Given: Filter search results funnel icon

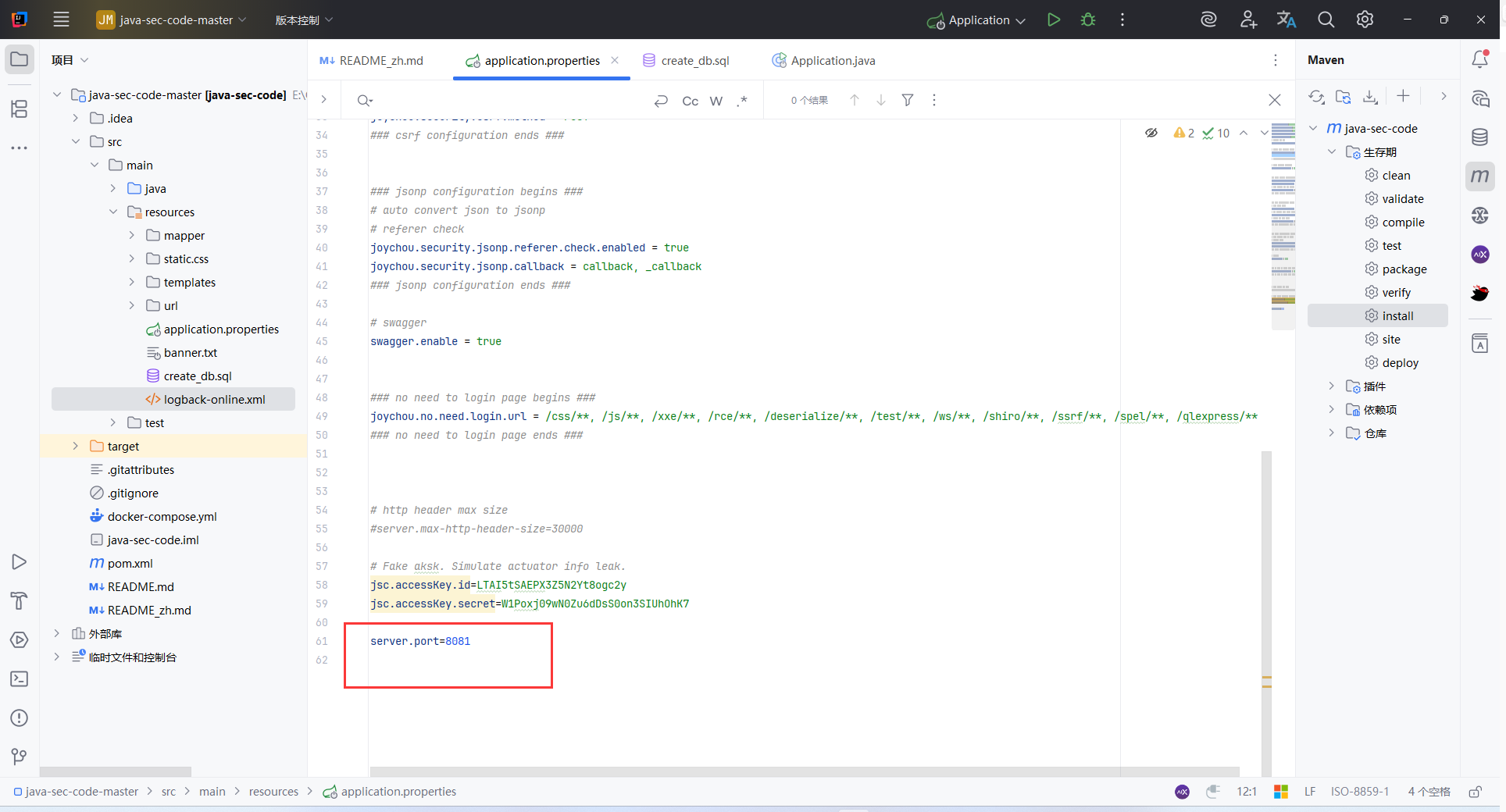Looking at the screenshot, I should click(908, 100).
